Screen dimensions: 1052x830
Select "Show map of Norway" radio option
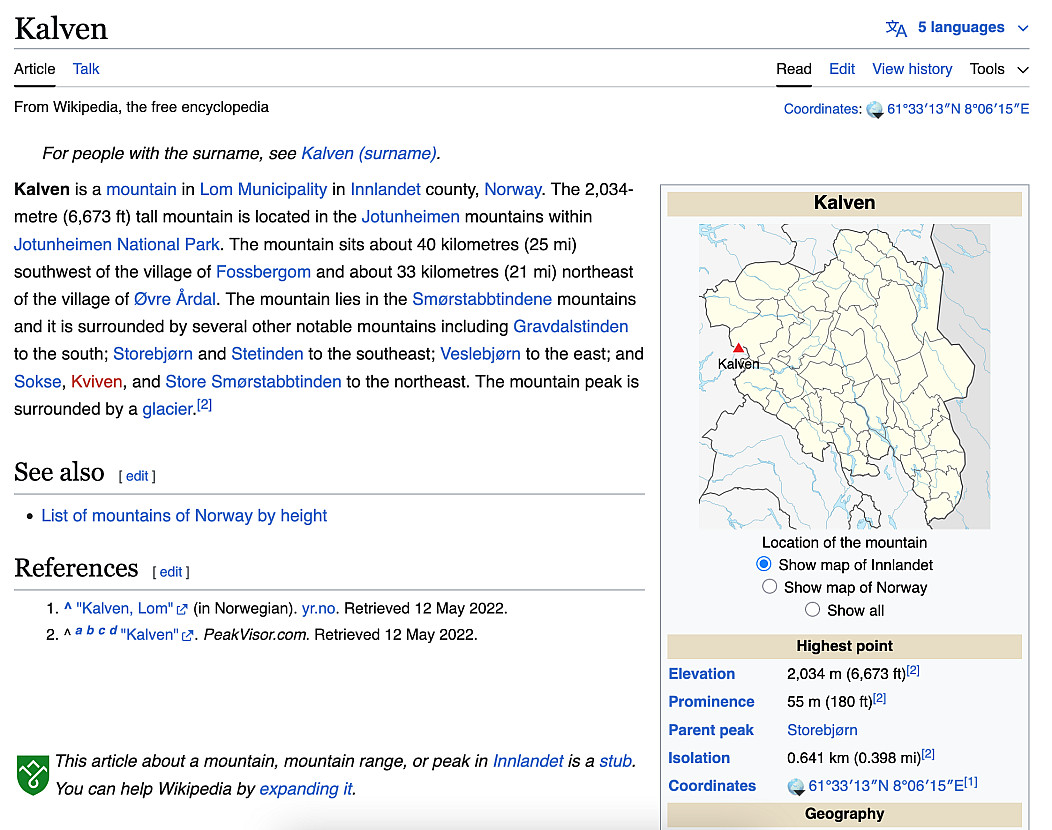point(769,587)
